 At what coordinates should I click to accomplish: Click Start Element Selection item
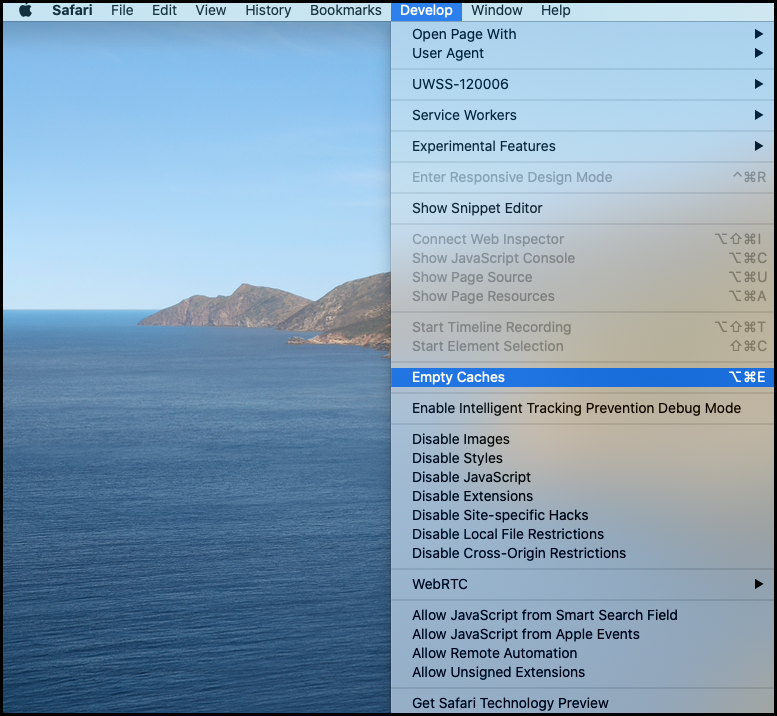click(x=584, y=346)
